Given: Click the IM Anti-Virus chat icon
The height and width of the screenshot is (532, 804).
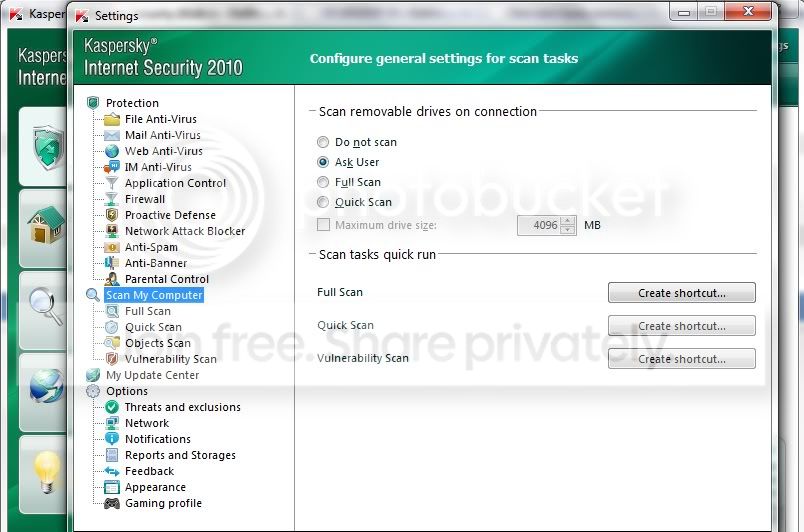Looking at the screenshot, I should 111,167.
